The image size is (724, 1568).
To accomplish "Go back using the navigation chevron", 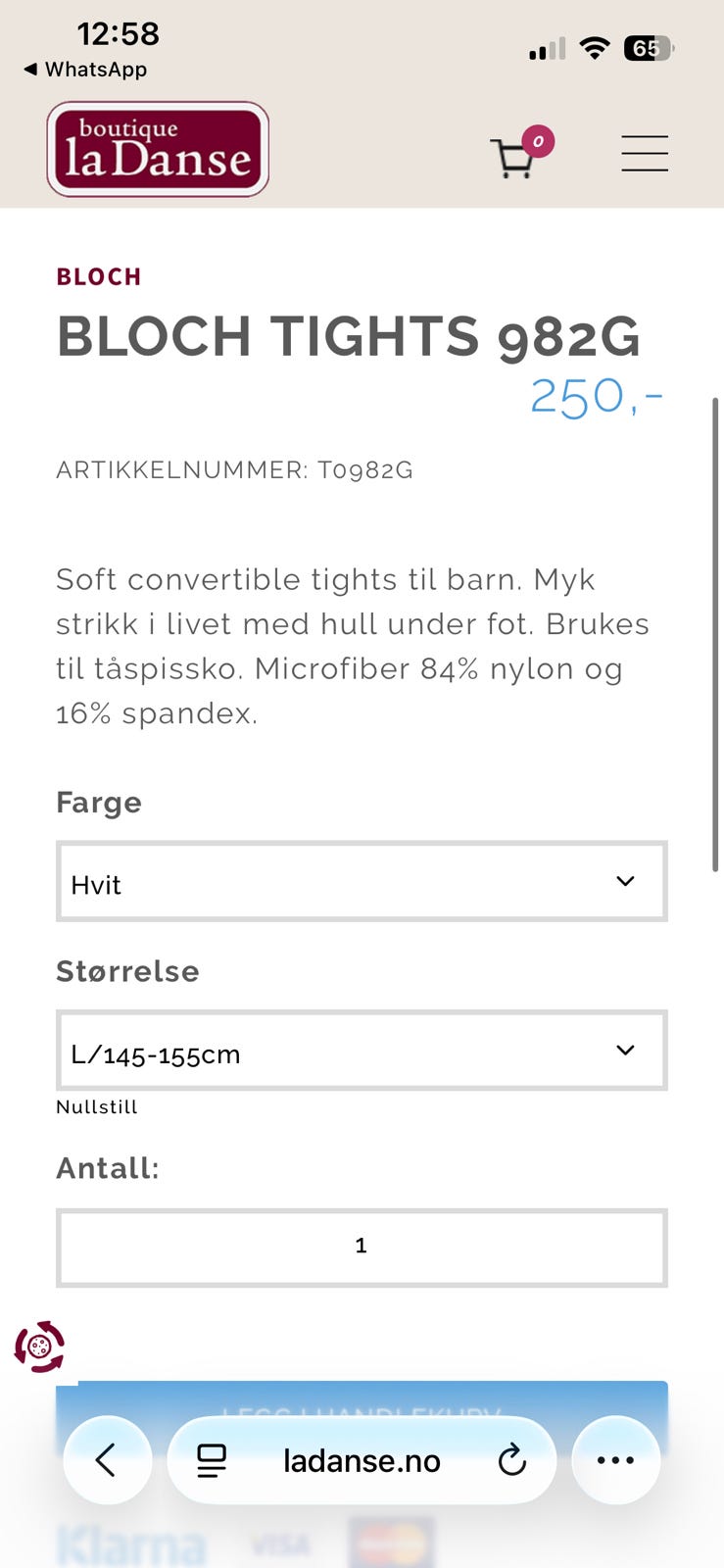I will point(108,1460).
